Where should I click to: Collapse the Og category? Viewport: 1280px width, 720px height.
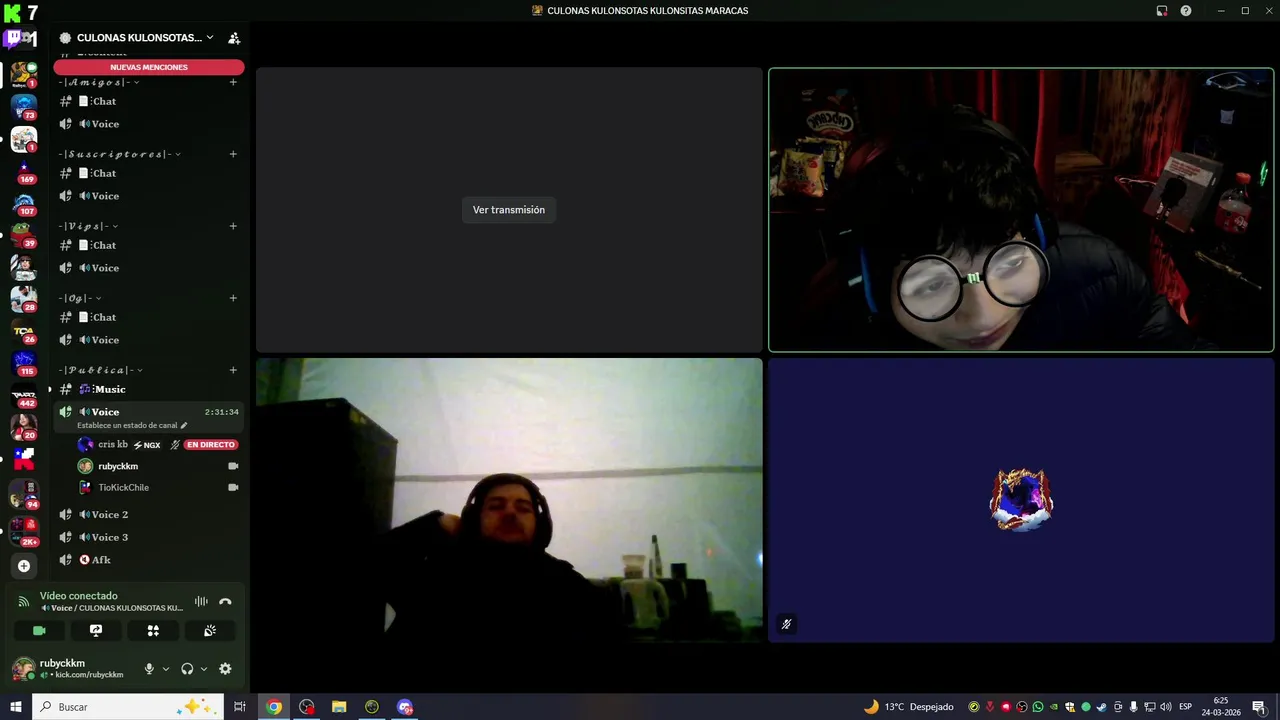(x=80, y=298)
